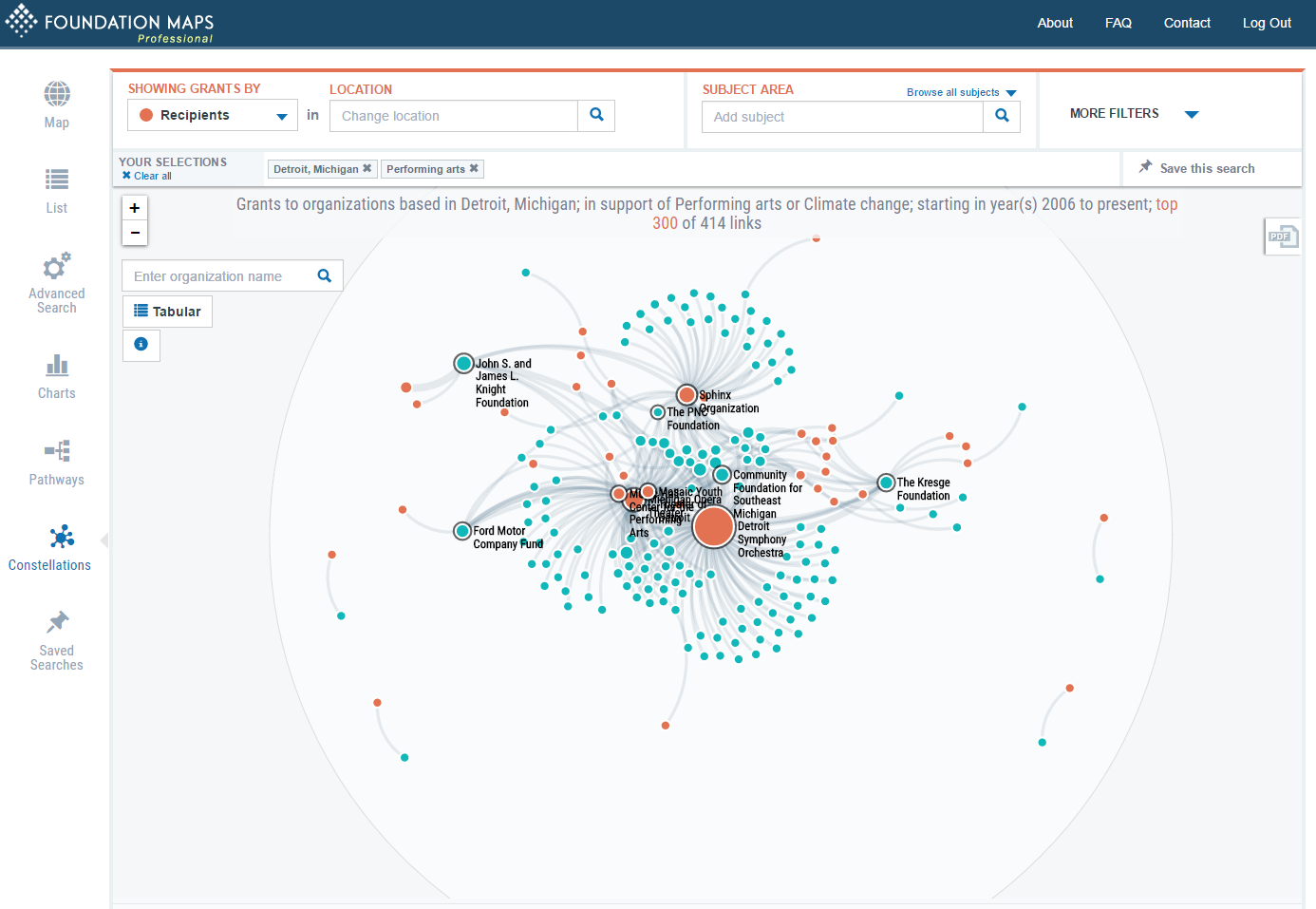This screenshot has height=909, width=1316.
Task: Switch to Tabular view
Action: point(167,312)
